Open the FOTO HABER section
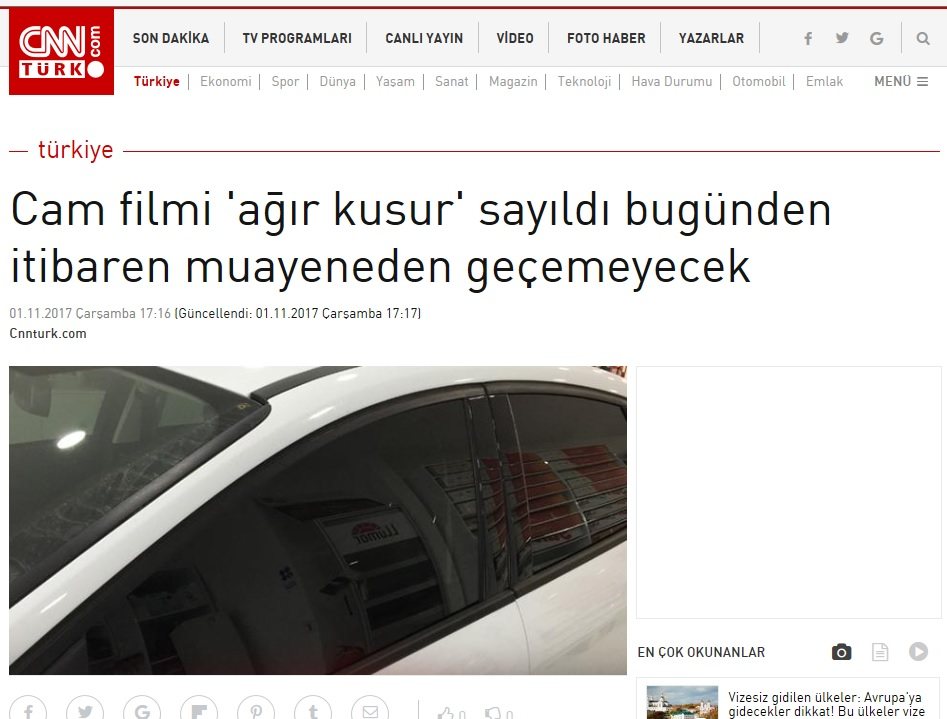The image size is (947, 719). [x=606, y=39]
